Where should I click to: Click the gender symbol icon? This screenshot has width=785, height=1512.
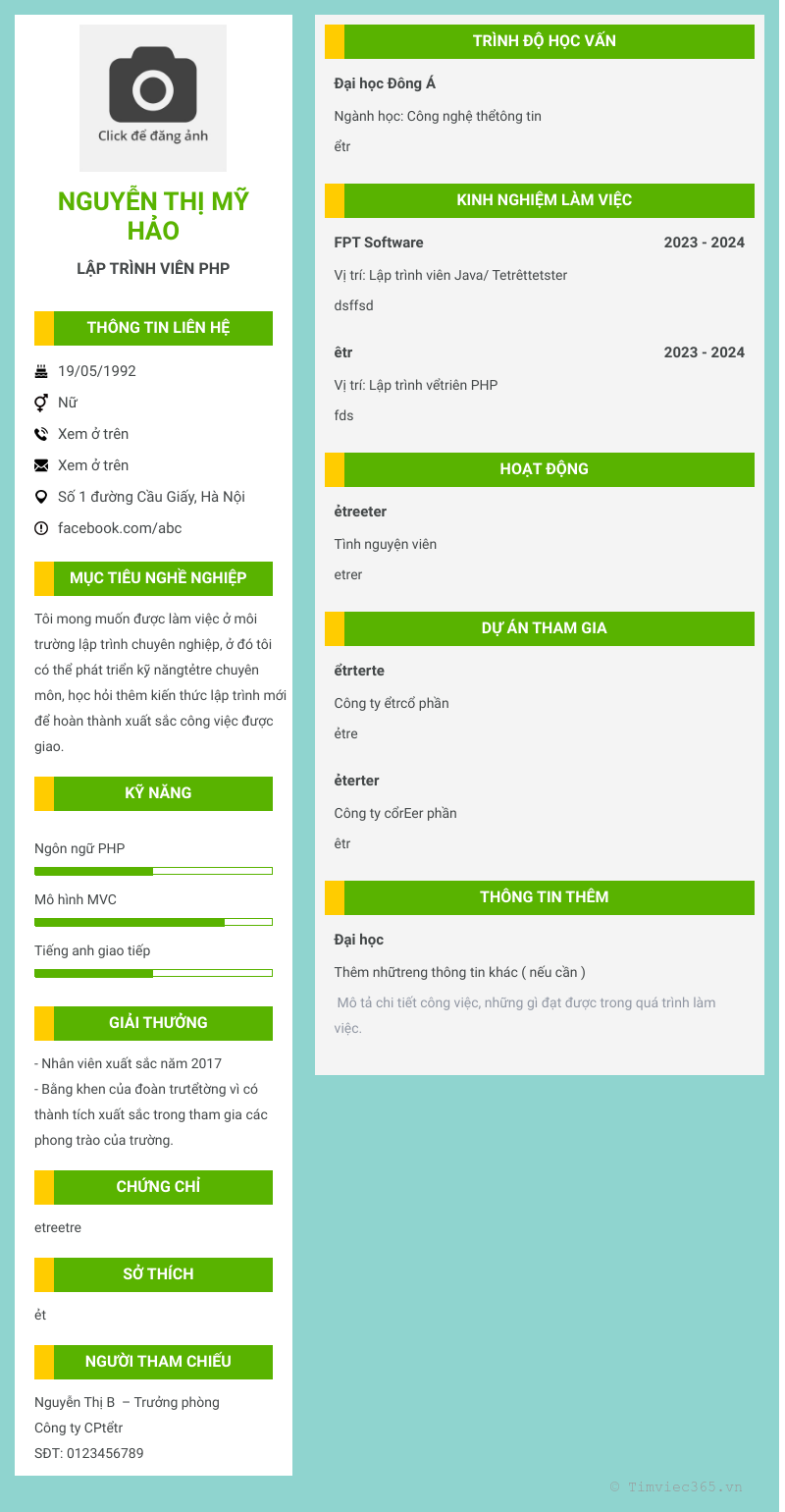tap(41, 403)
